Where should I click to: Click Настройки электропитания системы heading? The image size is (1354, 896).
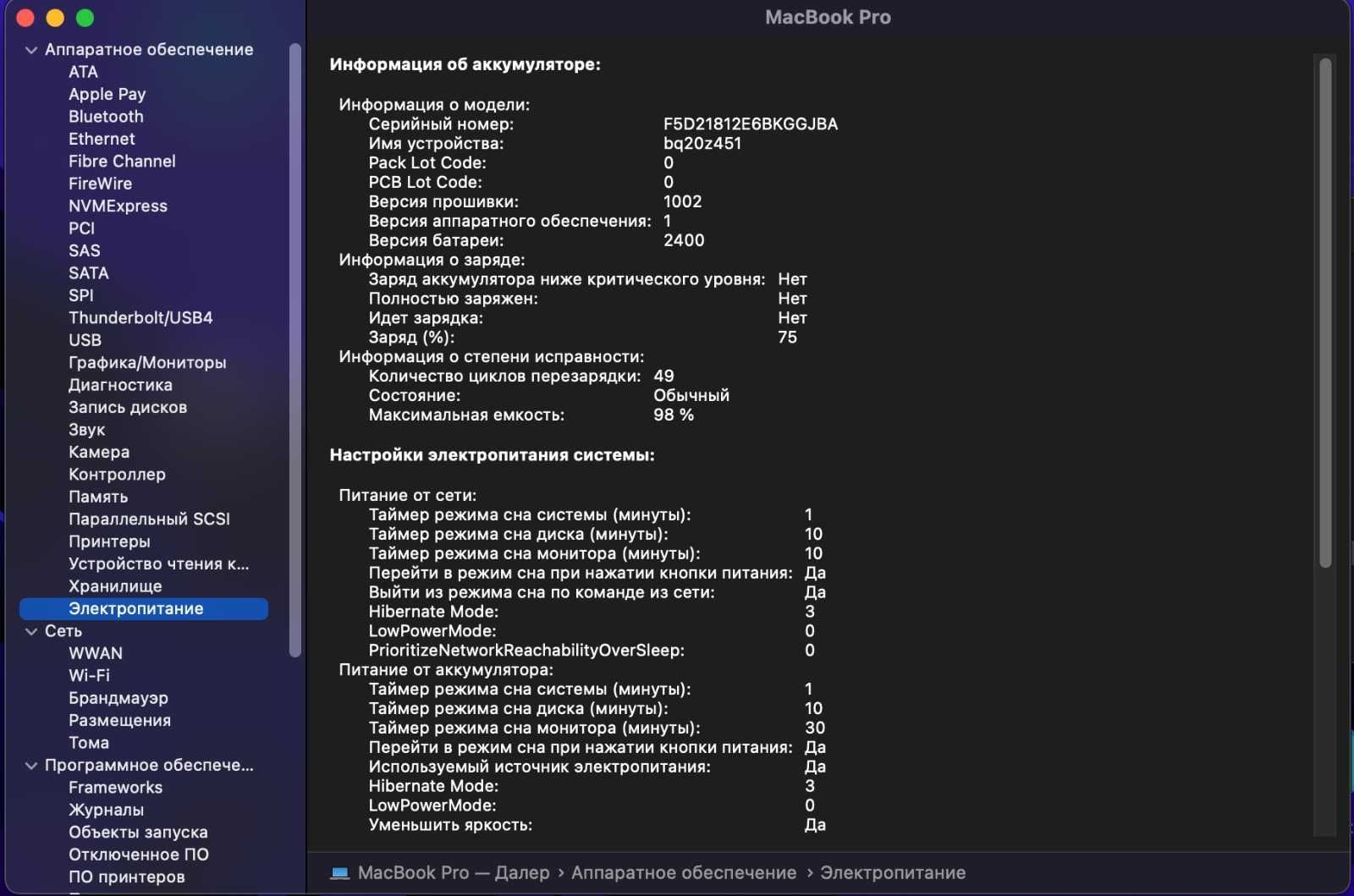pos(492,455)
